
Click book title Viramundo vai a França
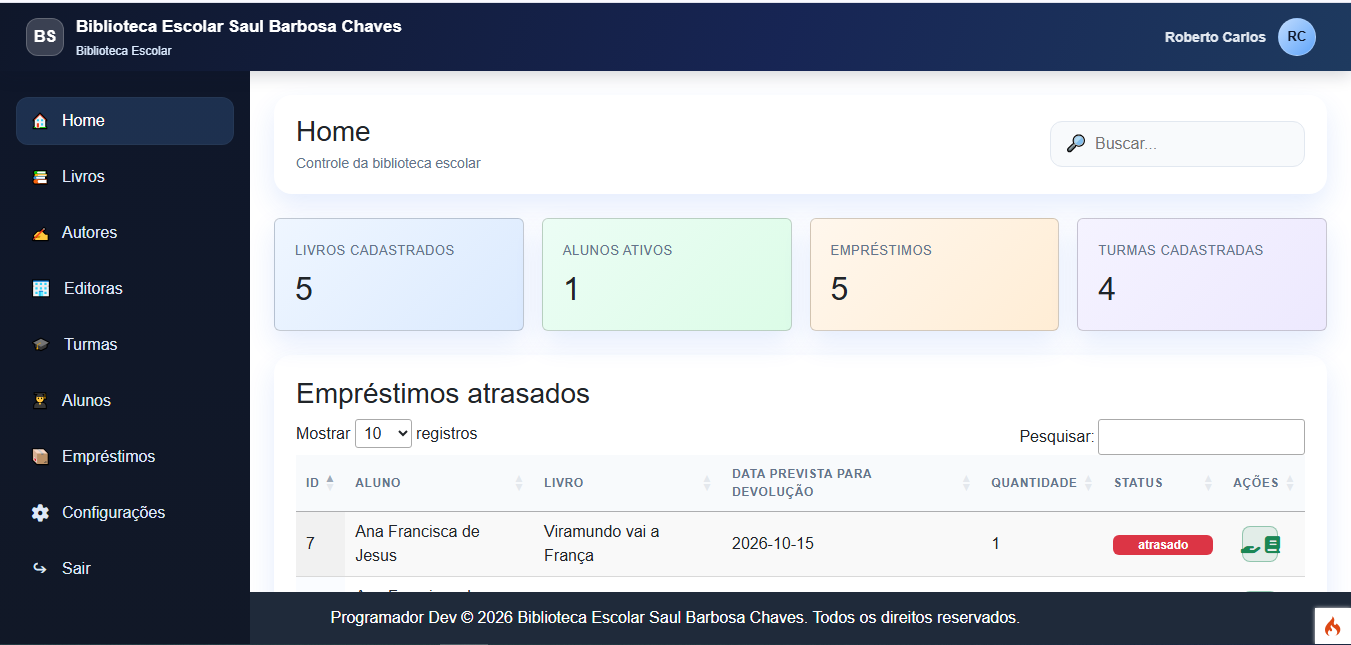602,544
